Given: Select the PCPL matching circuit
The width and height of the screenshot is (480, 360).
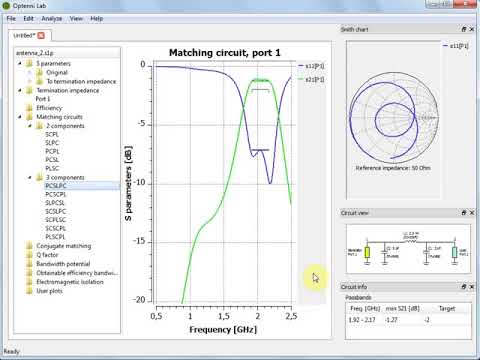Looking at the screenshot, I should pyautogui.click(x=52, y=151).
